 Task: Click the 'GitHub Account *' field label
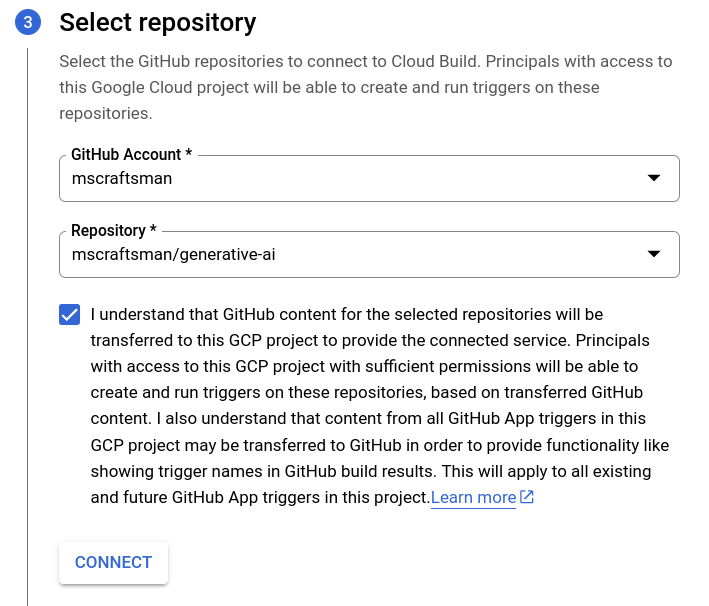pyautogui.click(x=132, y=154)
